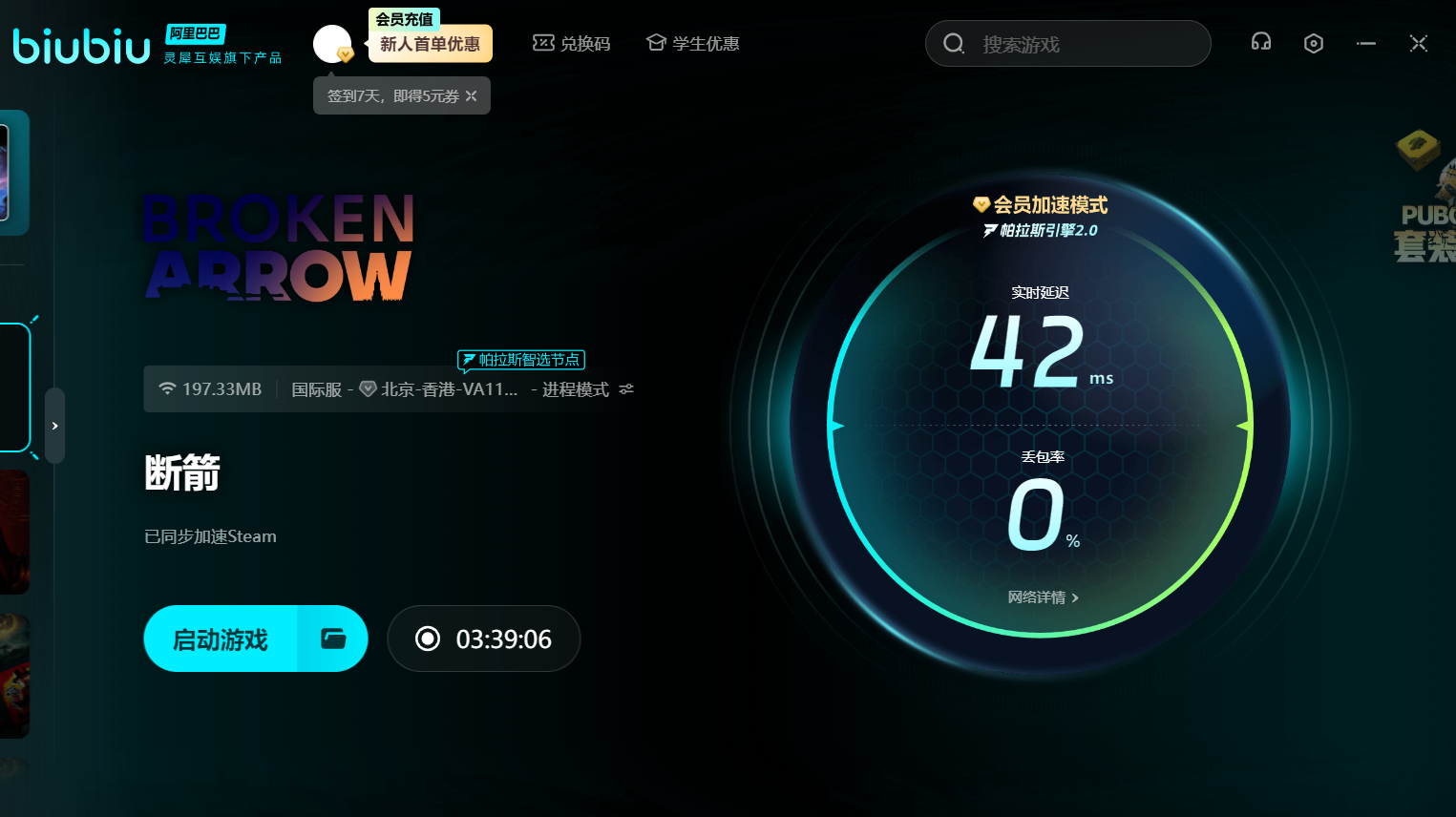
Task: Open 学生优惠 student discount menu
Action: pos(693,44)
